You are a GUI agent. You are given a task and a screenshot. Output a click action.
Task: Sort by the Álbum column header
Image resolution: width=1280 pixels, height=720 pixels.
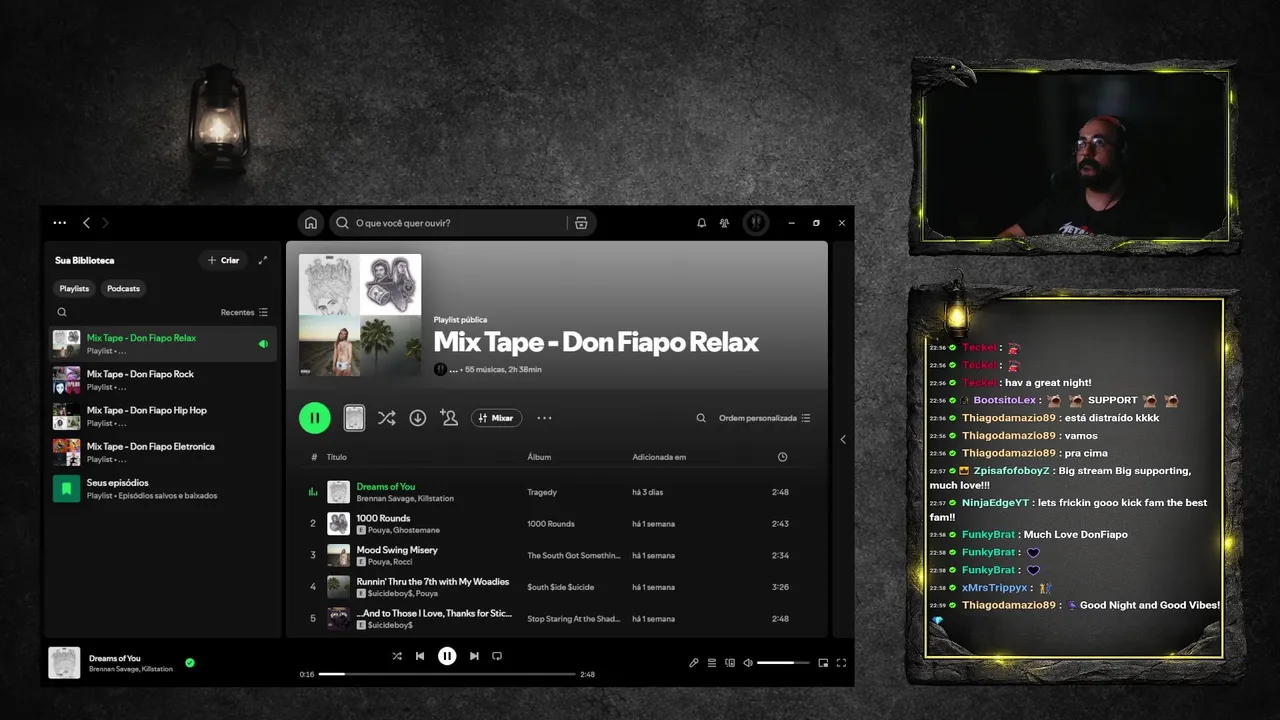coord(539,457)
